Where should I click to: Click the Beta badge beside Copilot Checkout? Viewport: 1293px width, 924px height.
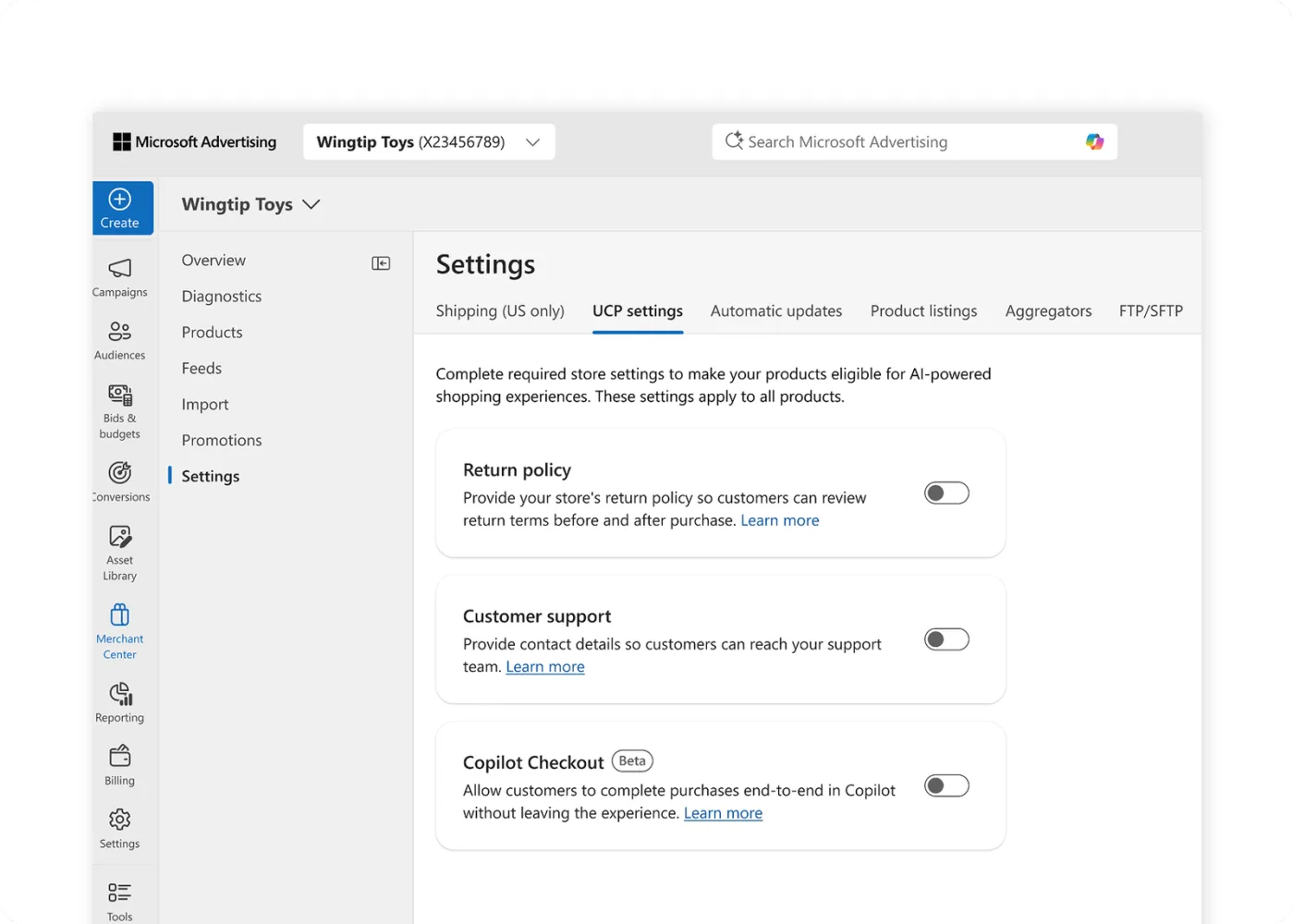632,761
